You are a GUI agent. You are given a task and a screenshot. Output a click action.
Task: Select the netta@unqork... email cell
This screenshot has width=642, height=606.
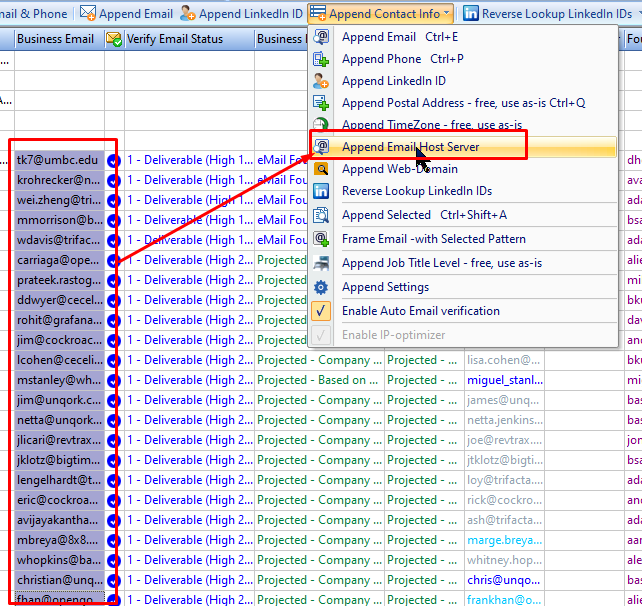(x=60, y=421)
